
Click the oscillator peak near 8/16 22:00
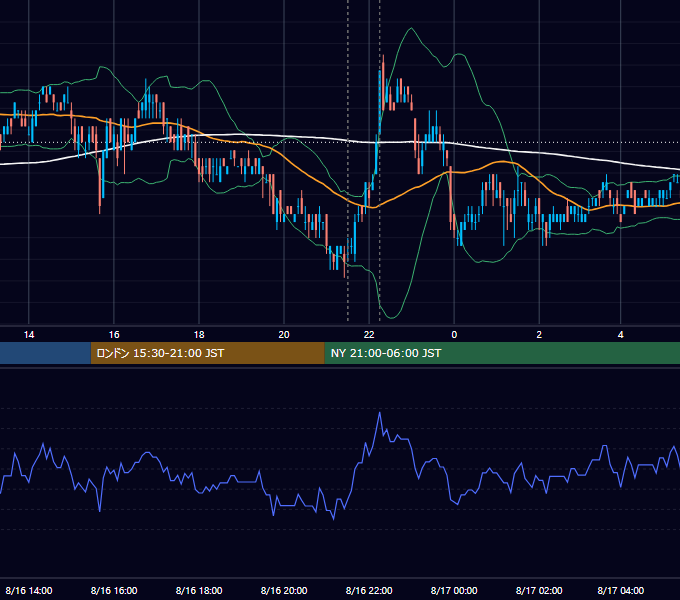point(380,413)
